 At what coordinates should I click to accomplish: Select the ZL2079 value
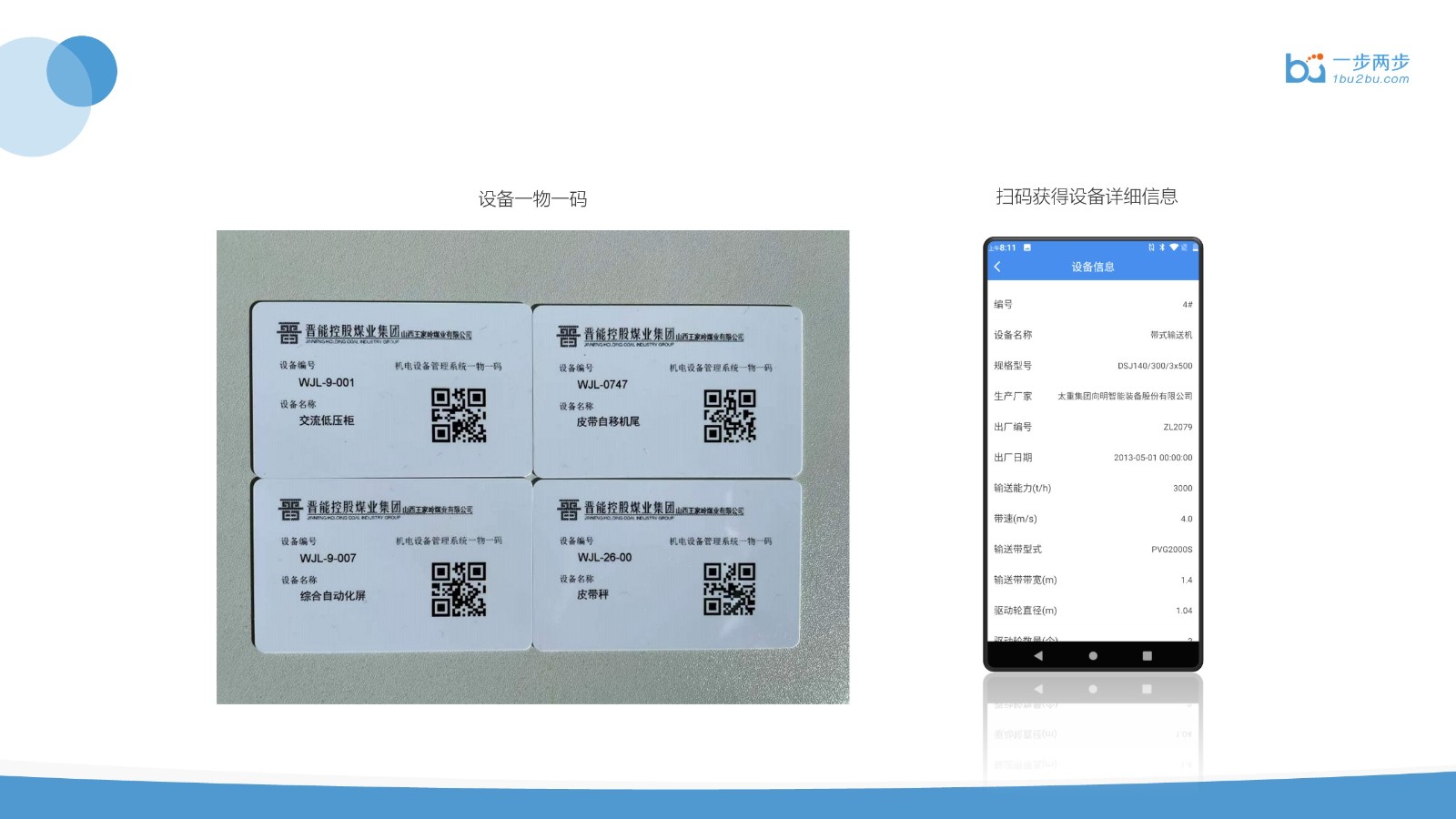coord(1178,427)
